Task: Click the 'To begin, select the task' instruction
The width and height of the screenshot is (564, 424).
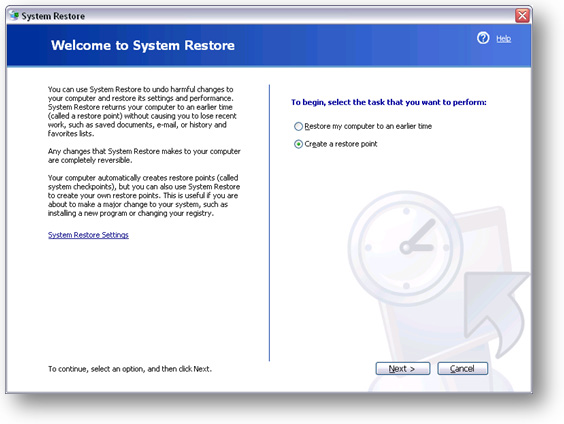Action: click(x=388, y=102)
